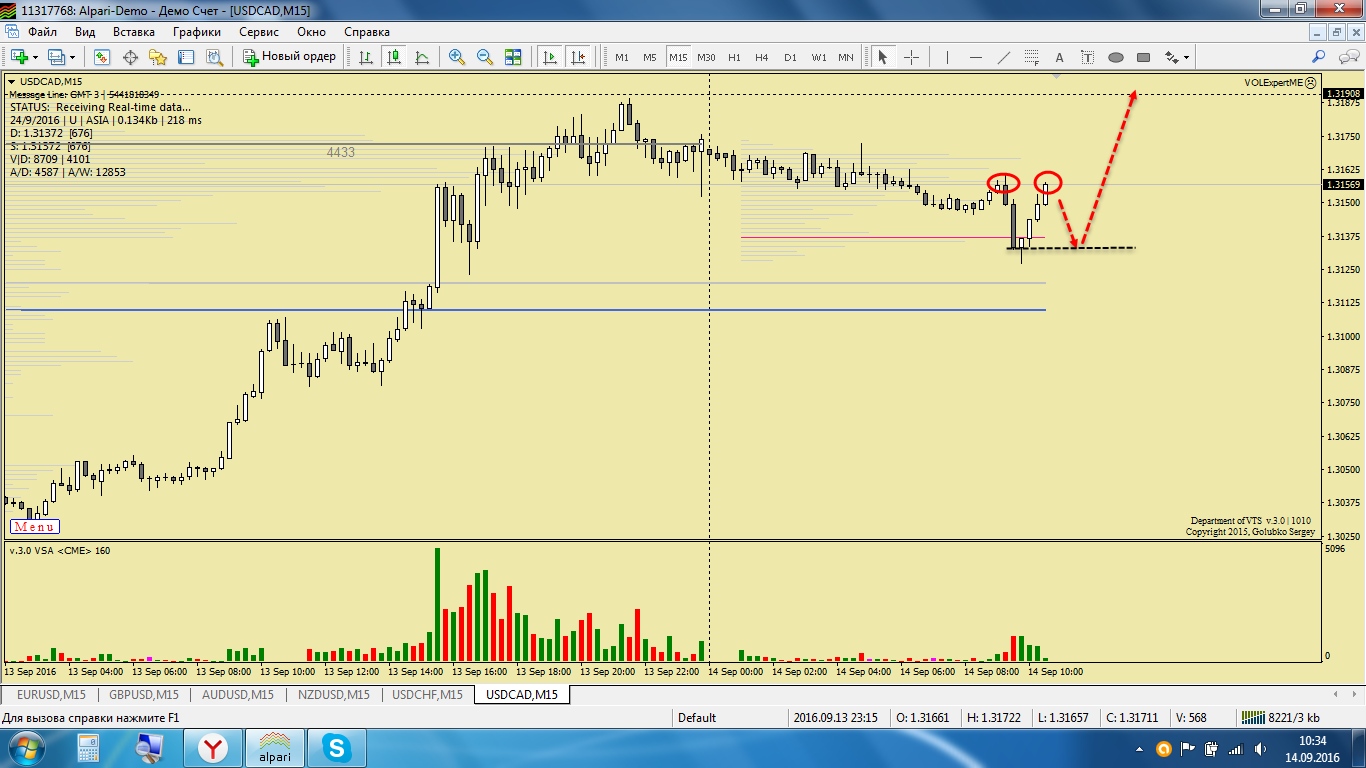Switch to bar chart display

coord(366,57)
